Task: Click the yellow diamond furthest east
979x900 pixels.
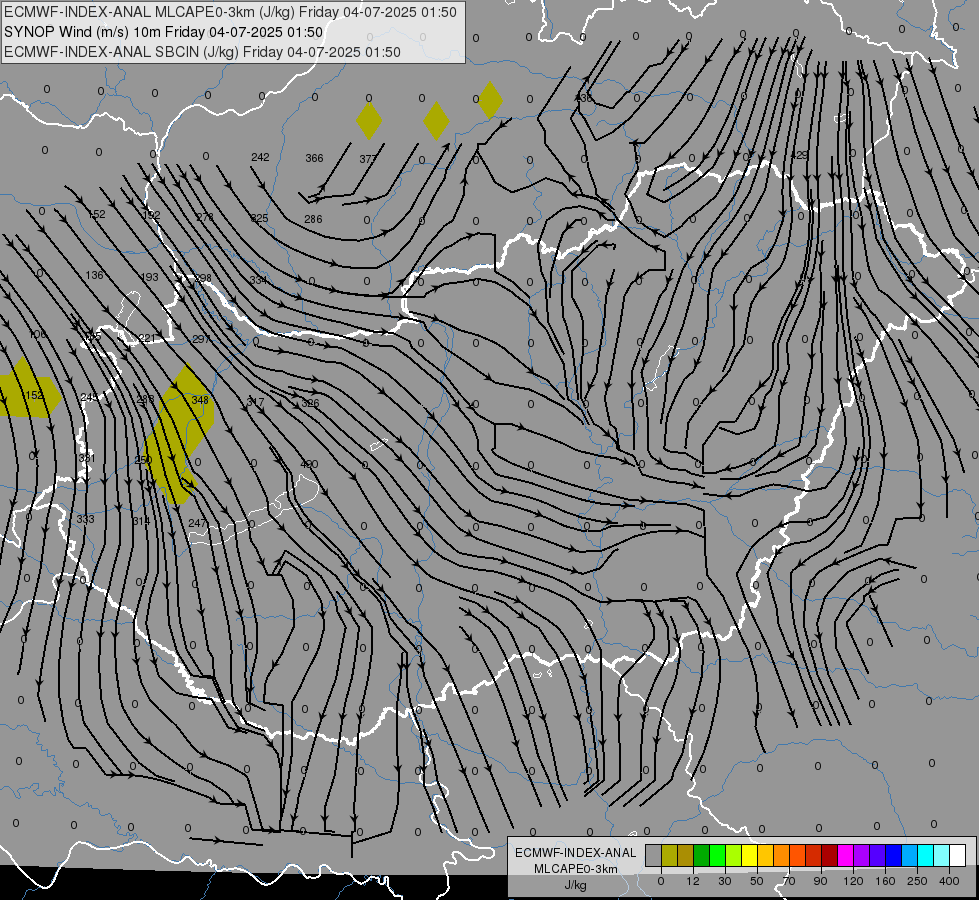Action: point(490,100)
